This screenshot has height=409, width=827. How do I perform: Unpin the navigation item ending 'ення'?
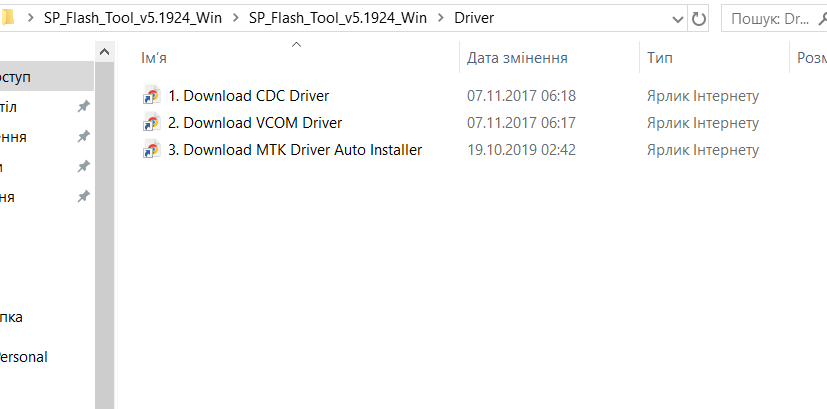[x=83, y=137]
